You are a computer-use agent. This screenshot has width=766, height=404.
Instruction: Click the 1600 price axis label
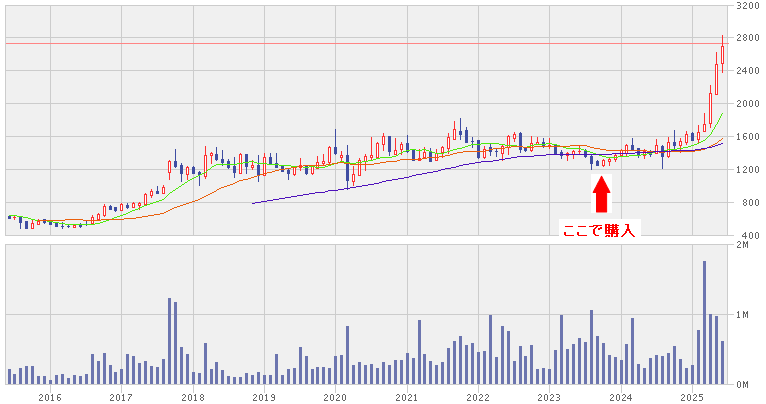(747, 137)
